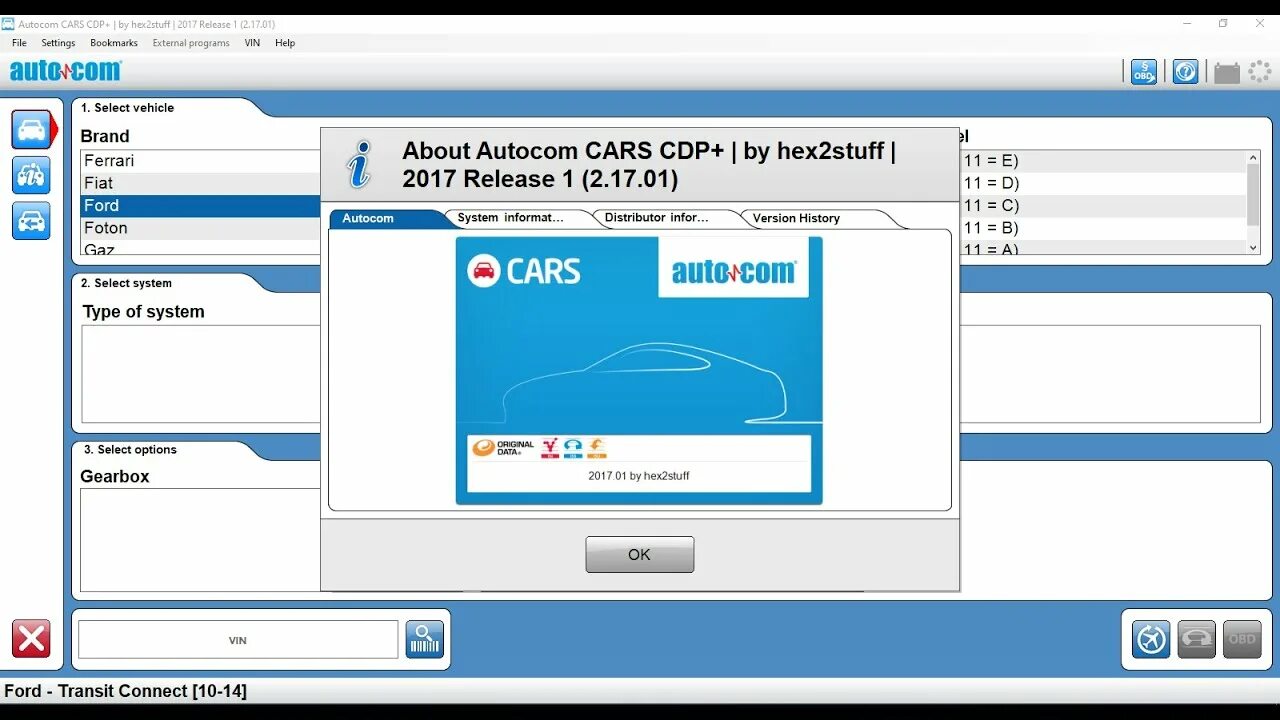Viewport: 1280px width, 720px height.
Task: Click the blue info icon in About dialog
Action: pyautogui.click(x=358, y=164)
